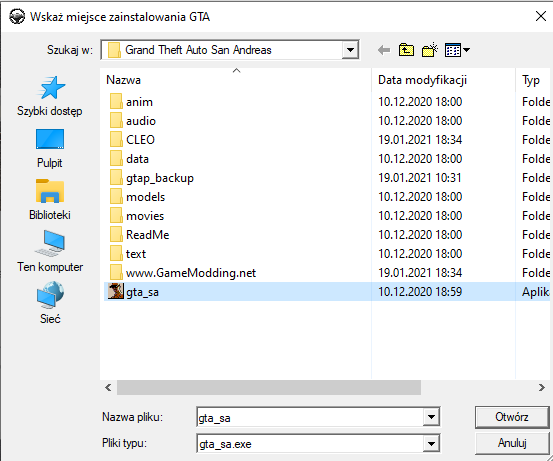Open Pulpit in the sidebar
Screen dimensions: 553x461
(50, 148)
